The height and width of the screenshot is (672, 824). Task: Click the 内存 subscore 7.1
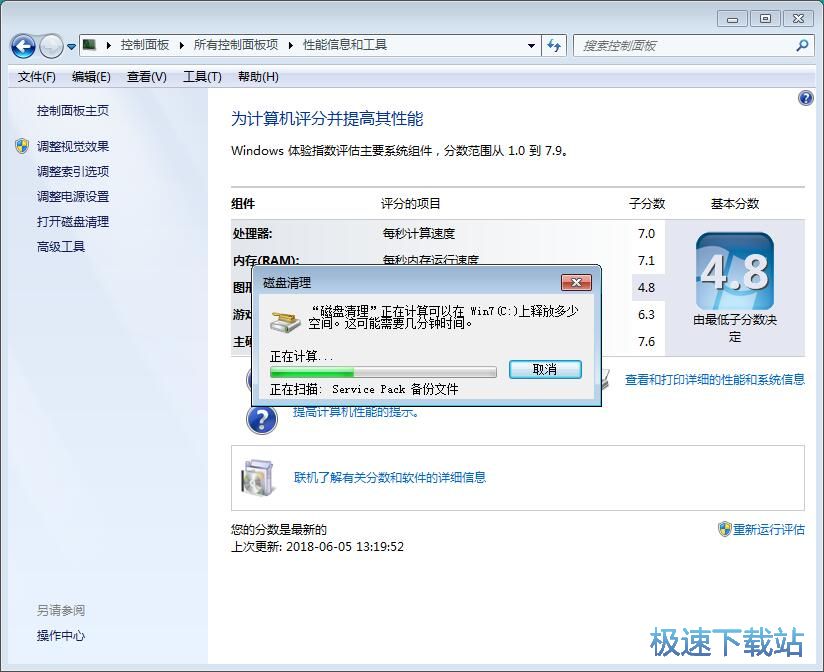(646, 261)
